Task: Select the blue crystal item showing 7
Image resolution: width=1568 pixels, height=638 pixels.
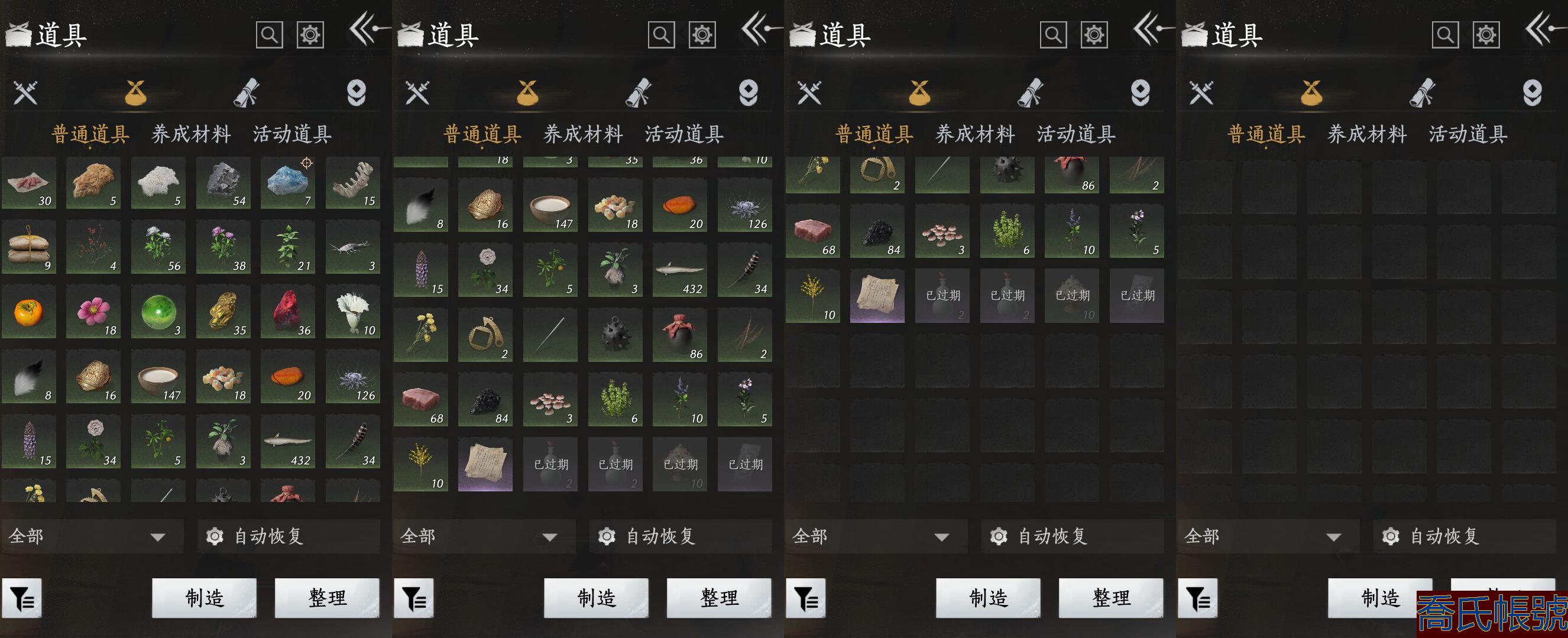Action: pyautogui.click(x=287, y=183)
